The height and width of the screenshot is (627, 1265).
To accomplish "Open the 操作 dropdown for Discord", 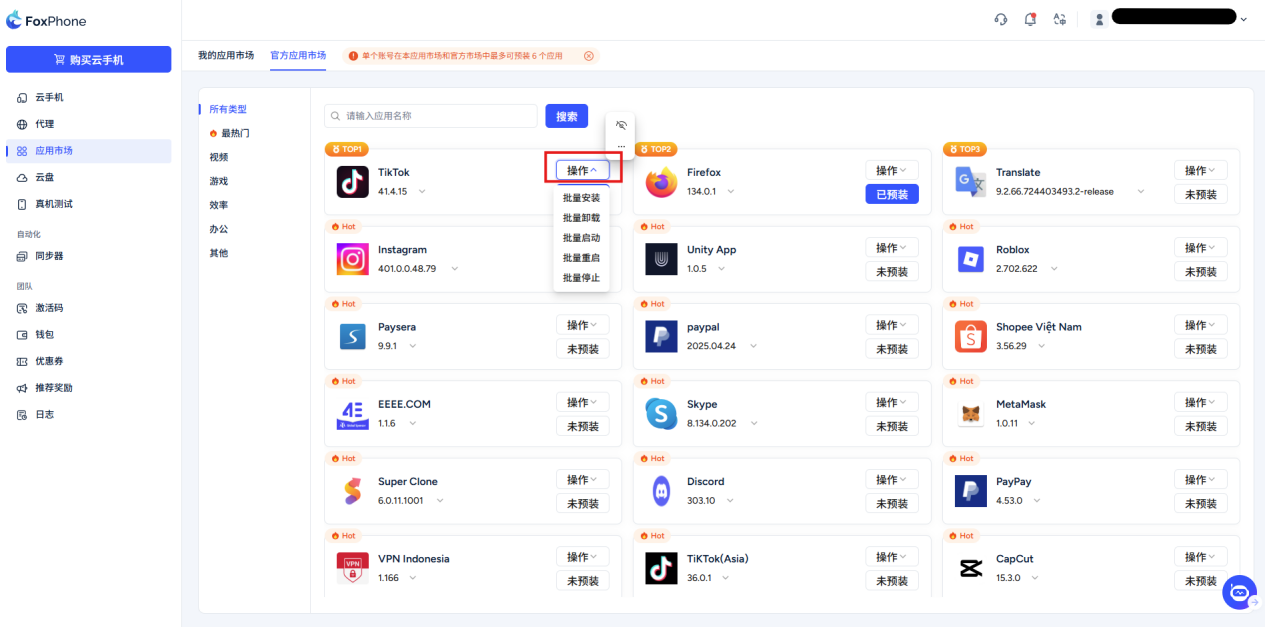I will click(891, 480).
